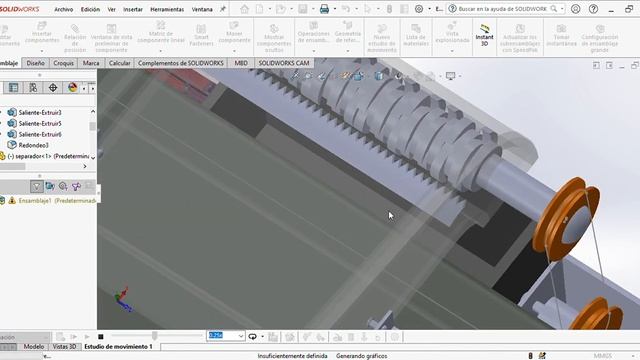Switch to the Modelo bottom tab
Viewport: 640px width, 360px height.
pos(33,347)
